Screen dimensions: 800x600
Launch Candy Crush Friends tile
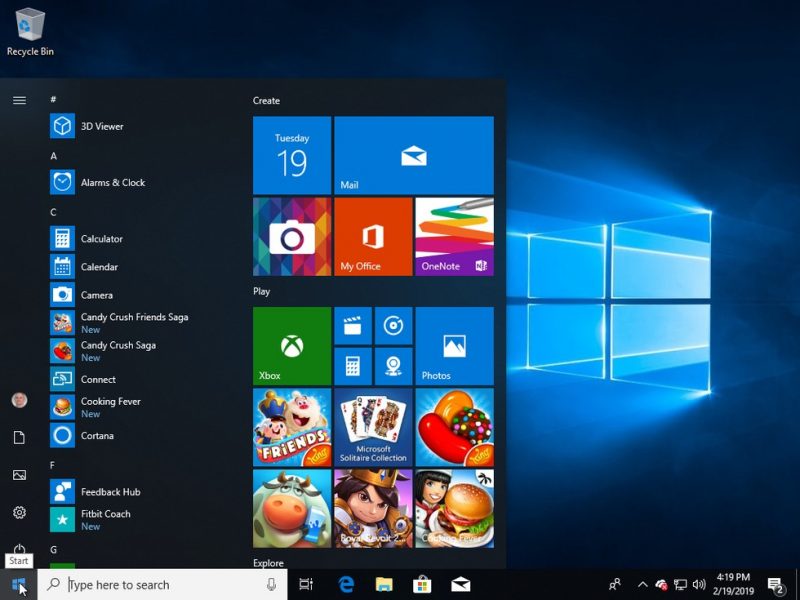(x=292, y=428)
